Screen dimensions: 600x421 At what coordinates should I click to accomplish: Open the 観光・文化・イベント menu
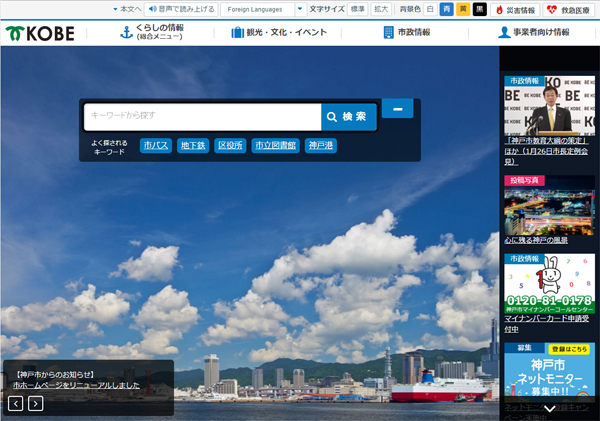279,32
